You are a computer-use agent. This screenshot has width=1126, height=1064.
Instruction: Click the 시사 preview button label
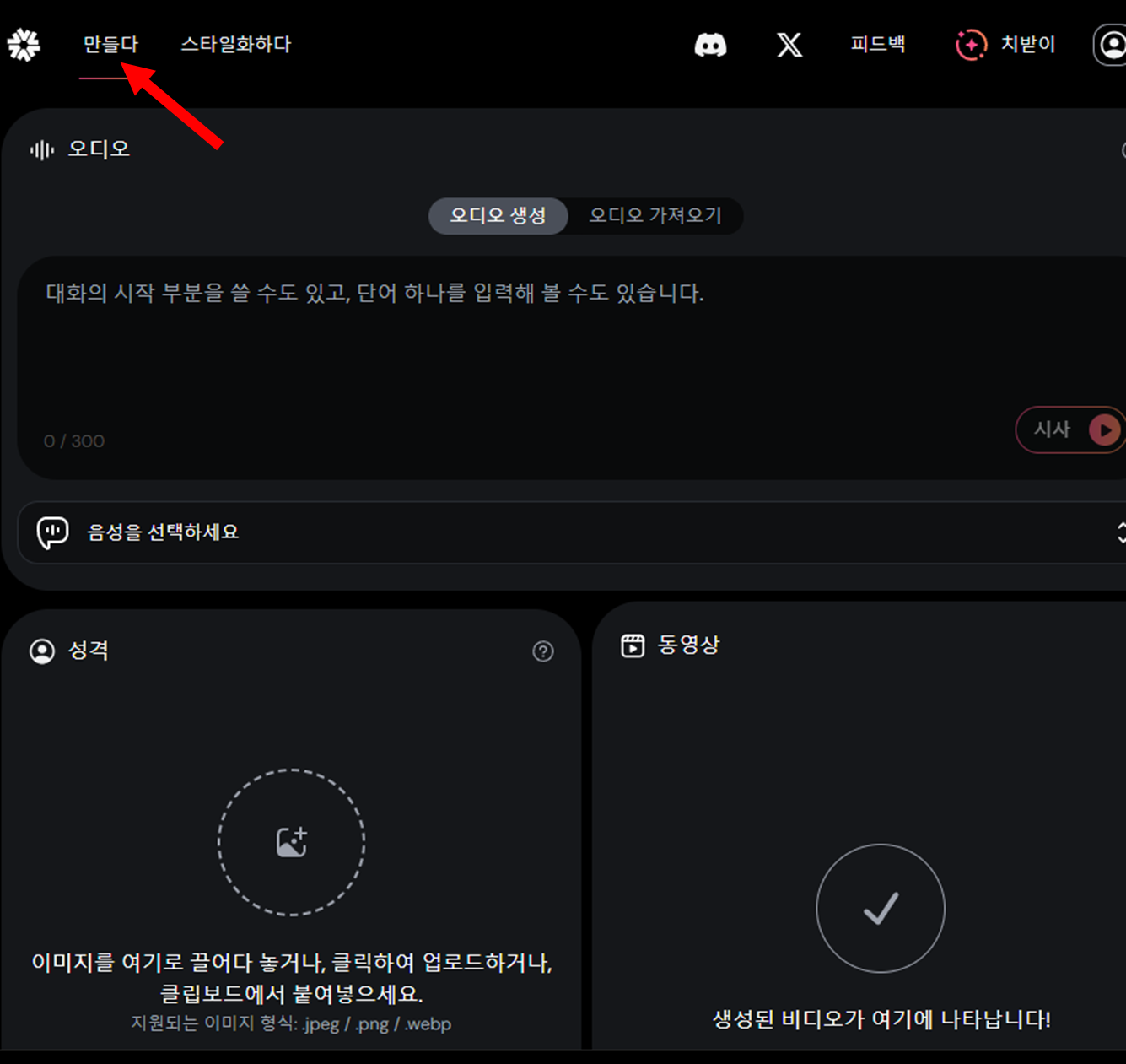click(x=1053, y=429)
